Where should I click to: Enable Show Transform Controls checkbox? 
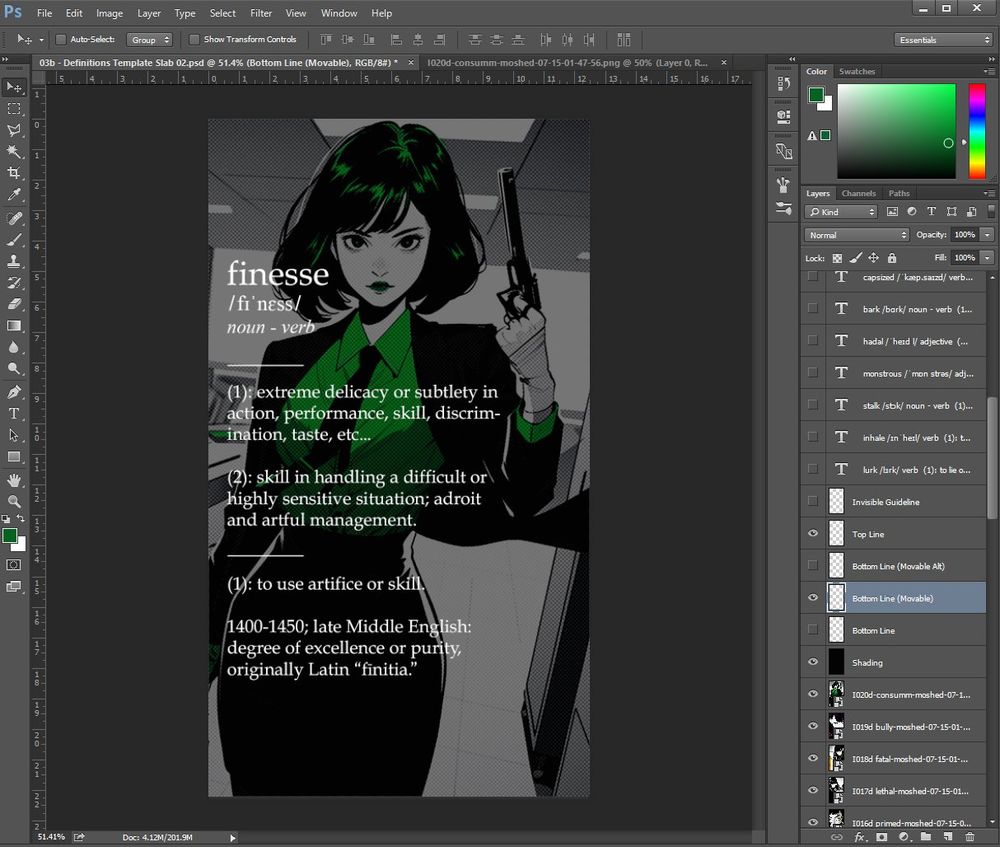pyautogui.click(x=194, y=40)
